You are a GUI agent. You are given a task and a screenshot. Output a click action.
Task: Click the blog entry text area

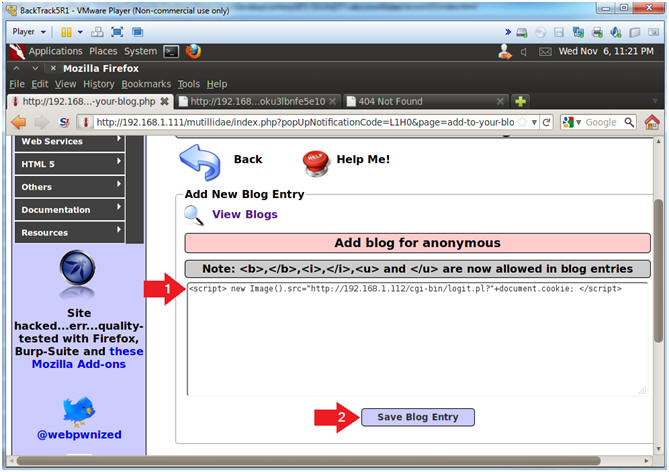point(418,339)
